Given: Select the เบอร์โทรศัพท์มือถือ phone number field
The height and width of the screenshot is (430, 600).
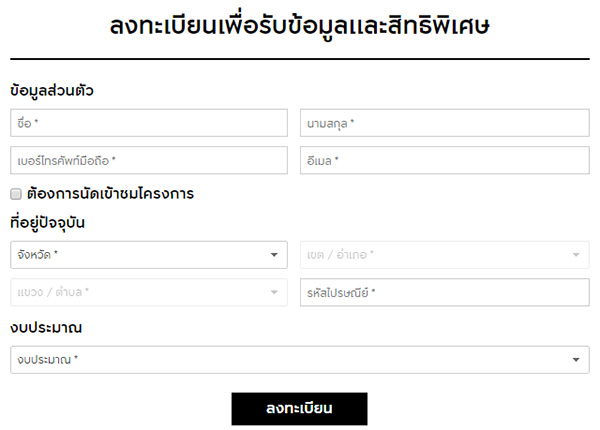Looking at the screenshot, I should click(148, 160).
